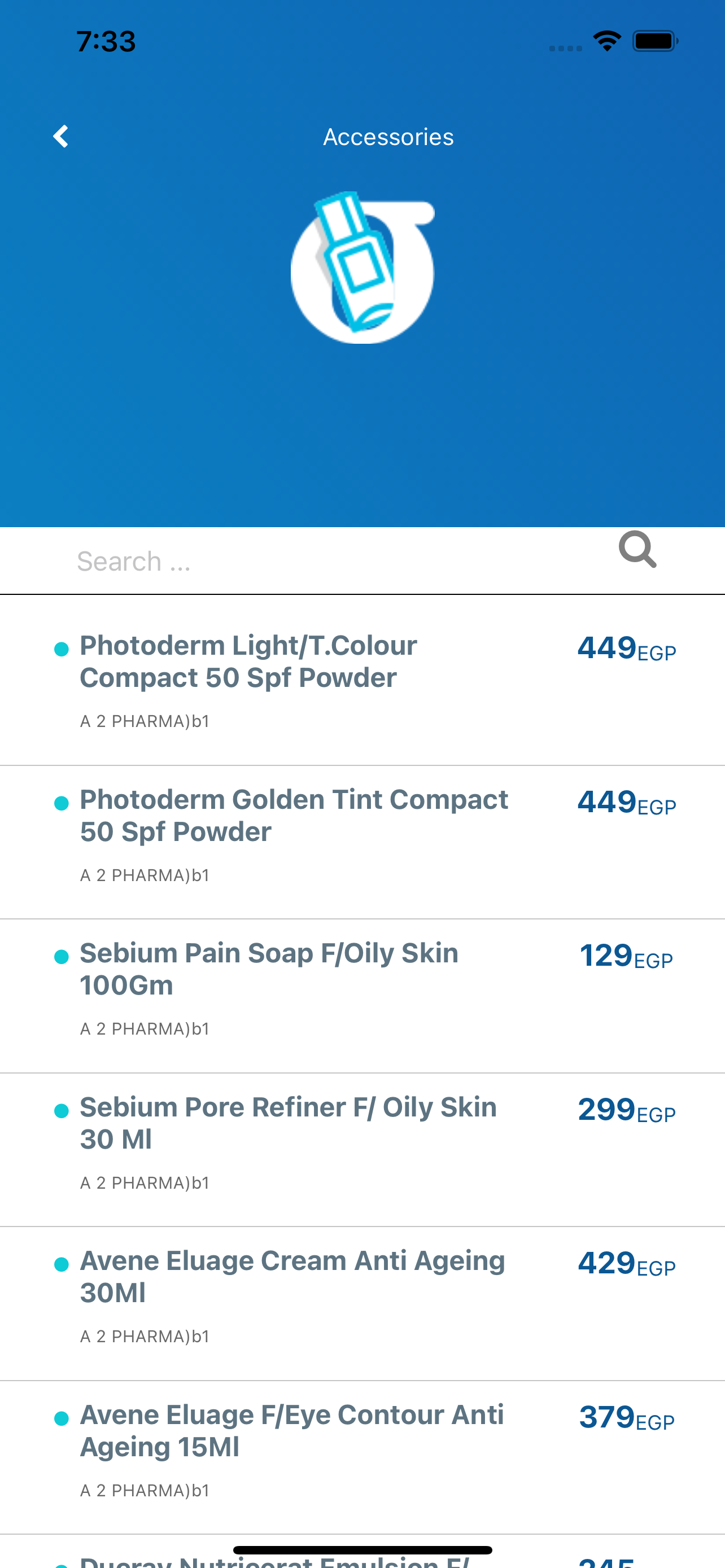The width and height of the screenshot is (725, 1568).
Task: Open Photoderm Golden Tint Compact 50 Spf Powder
Action: [362, 843]
